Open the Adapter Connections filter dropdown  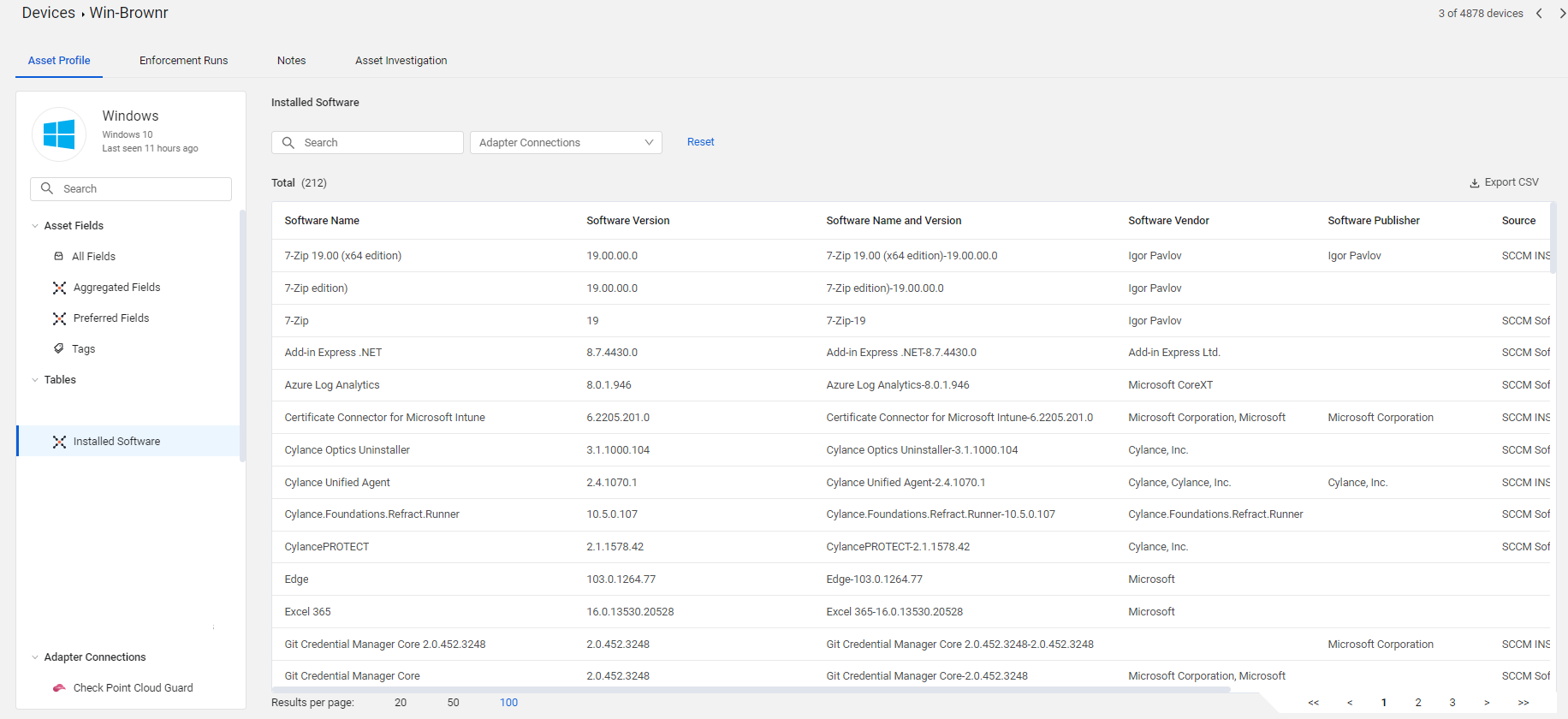tap(566, 142)
